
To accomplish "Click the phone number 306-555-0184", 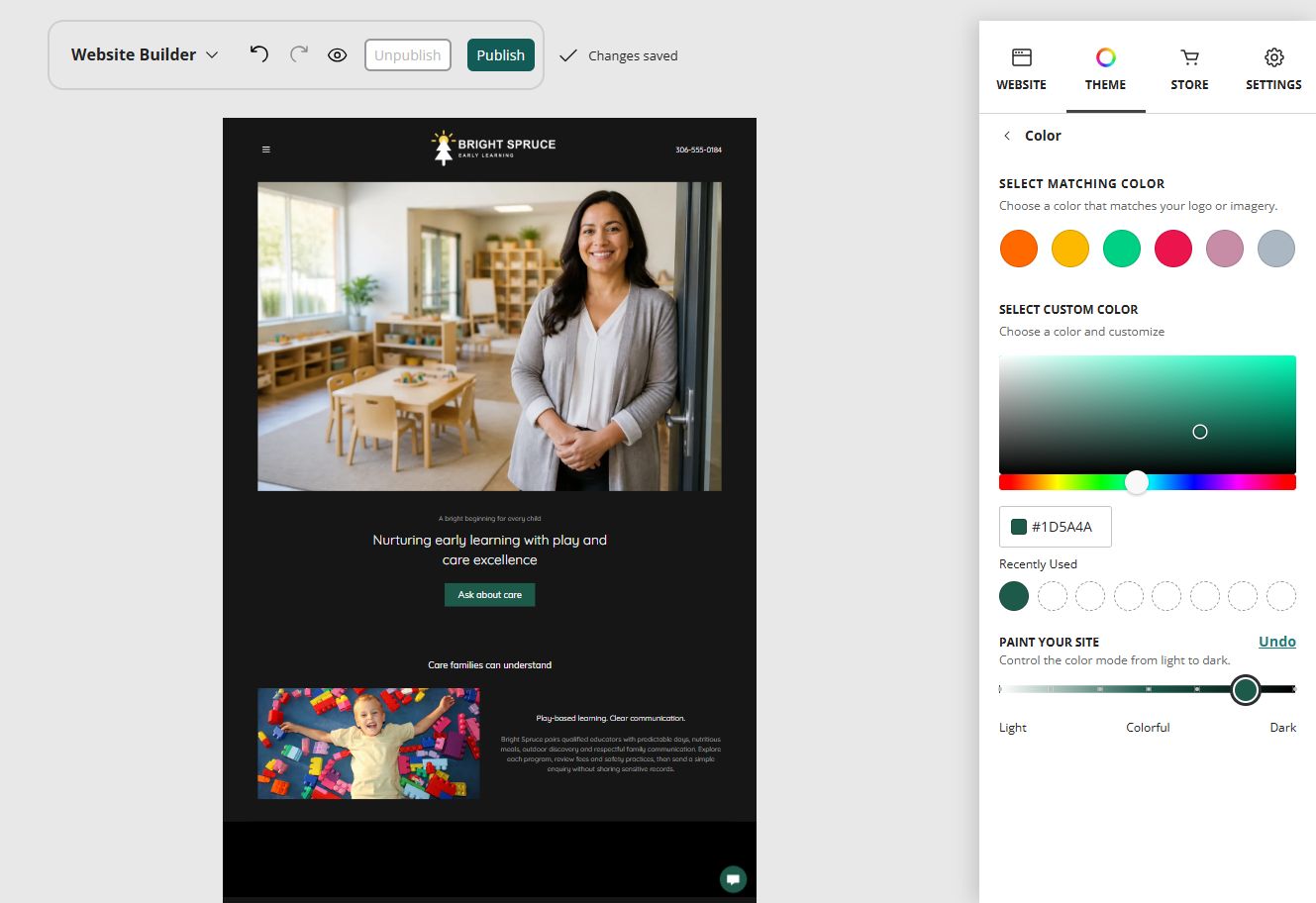I will (698, 150).
